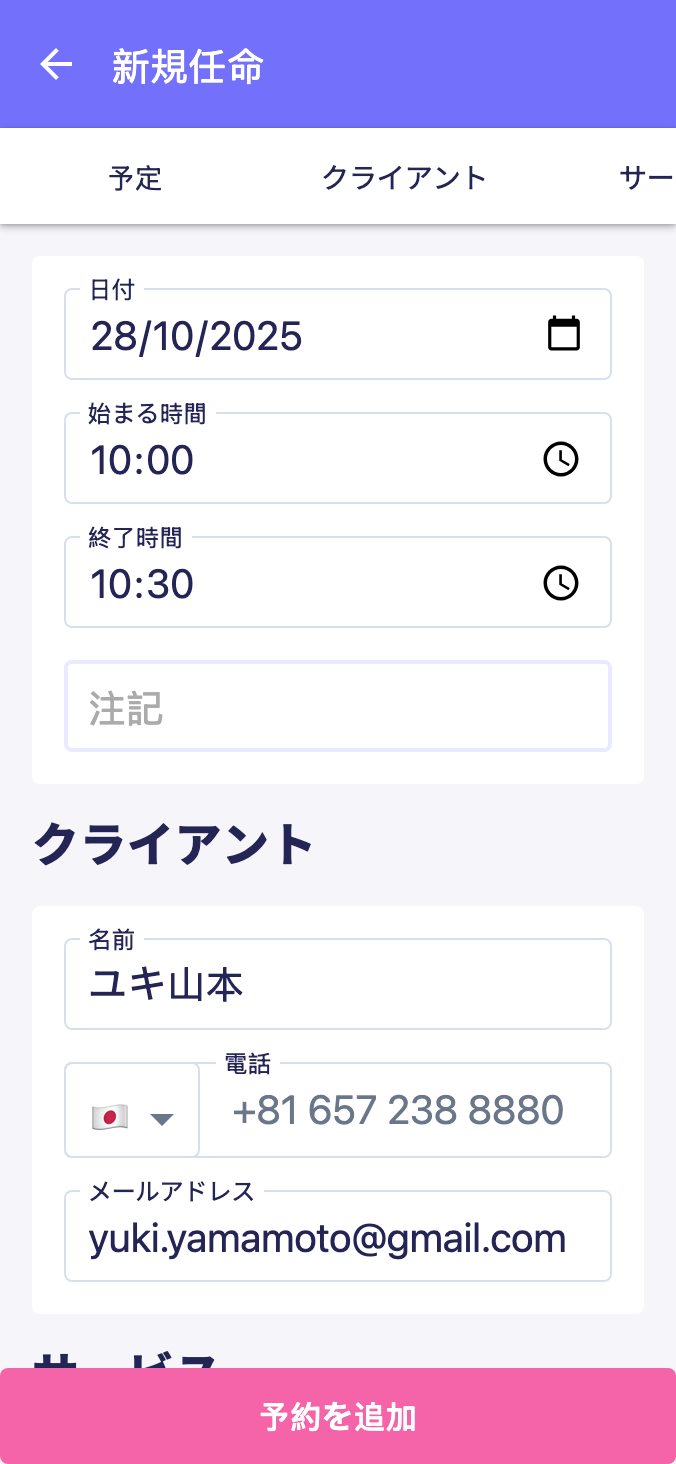Click the 新規任命 page title
This screenshot has height=1464, width=676.
click(188, 66)
